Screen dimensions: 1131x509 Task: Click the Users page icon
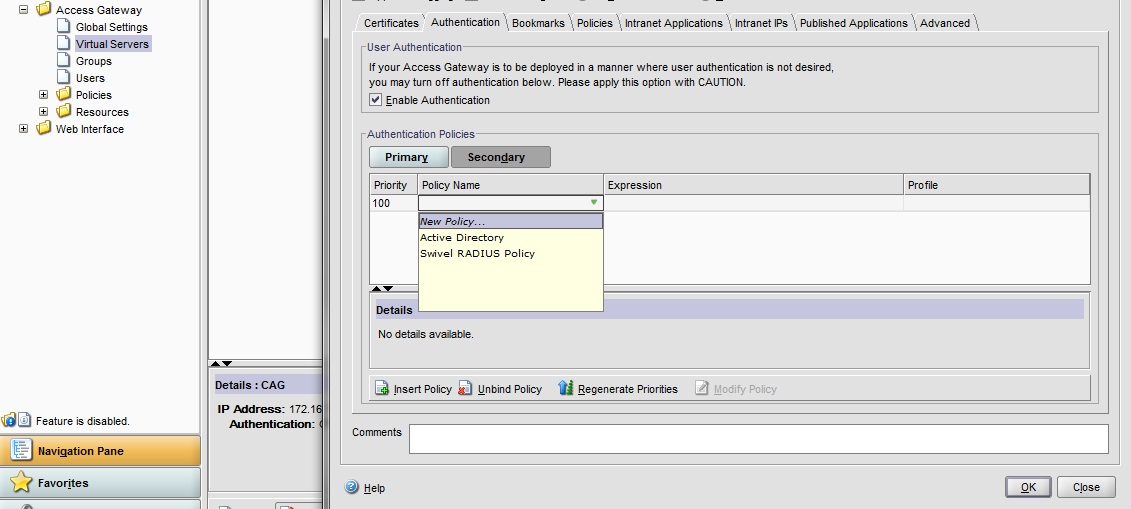63,77
